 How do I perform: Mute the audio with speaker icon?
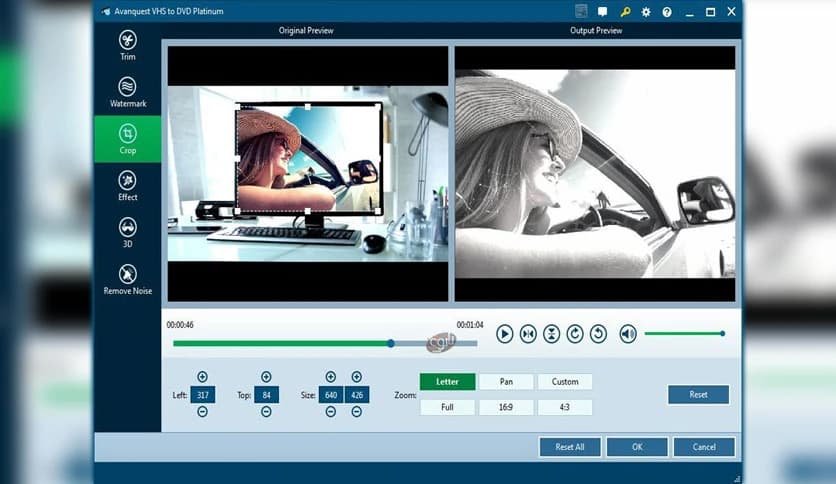pos(628,334)
